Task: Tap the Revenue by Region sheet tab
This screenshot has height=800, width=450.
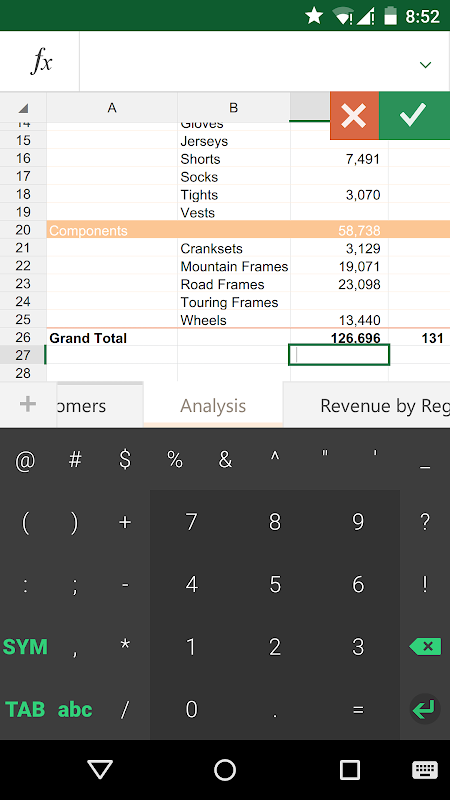Action: (366, 406)
